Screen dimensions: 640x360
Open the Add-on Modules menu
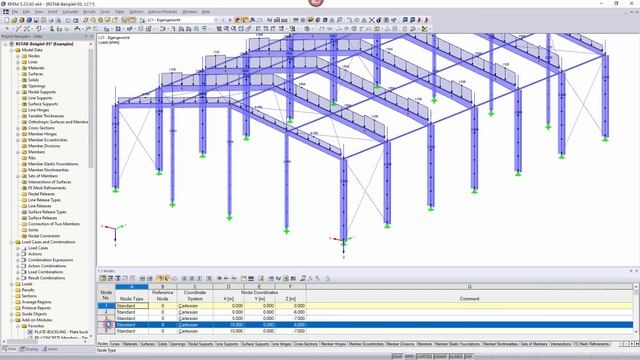pos(162,12)
